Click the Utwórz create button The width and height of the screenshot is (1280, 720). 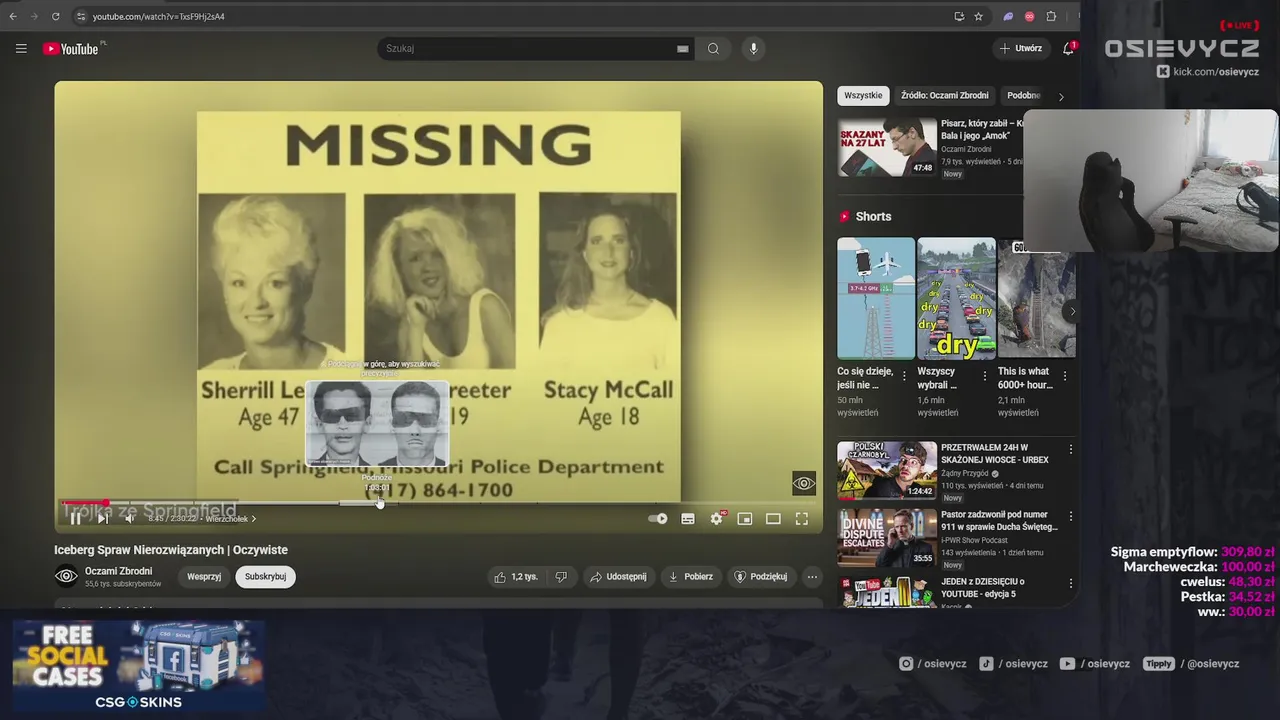tap(1020, 48)
